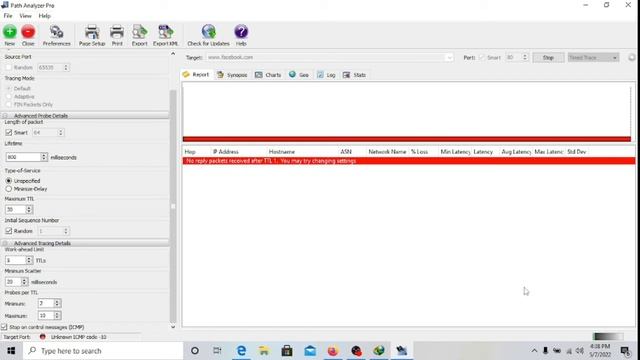The height and width of the screenshot is (360, 640).
Task: Switch to the Geo tab
Action: [x=299, y=75]
